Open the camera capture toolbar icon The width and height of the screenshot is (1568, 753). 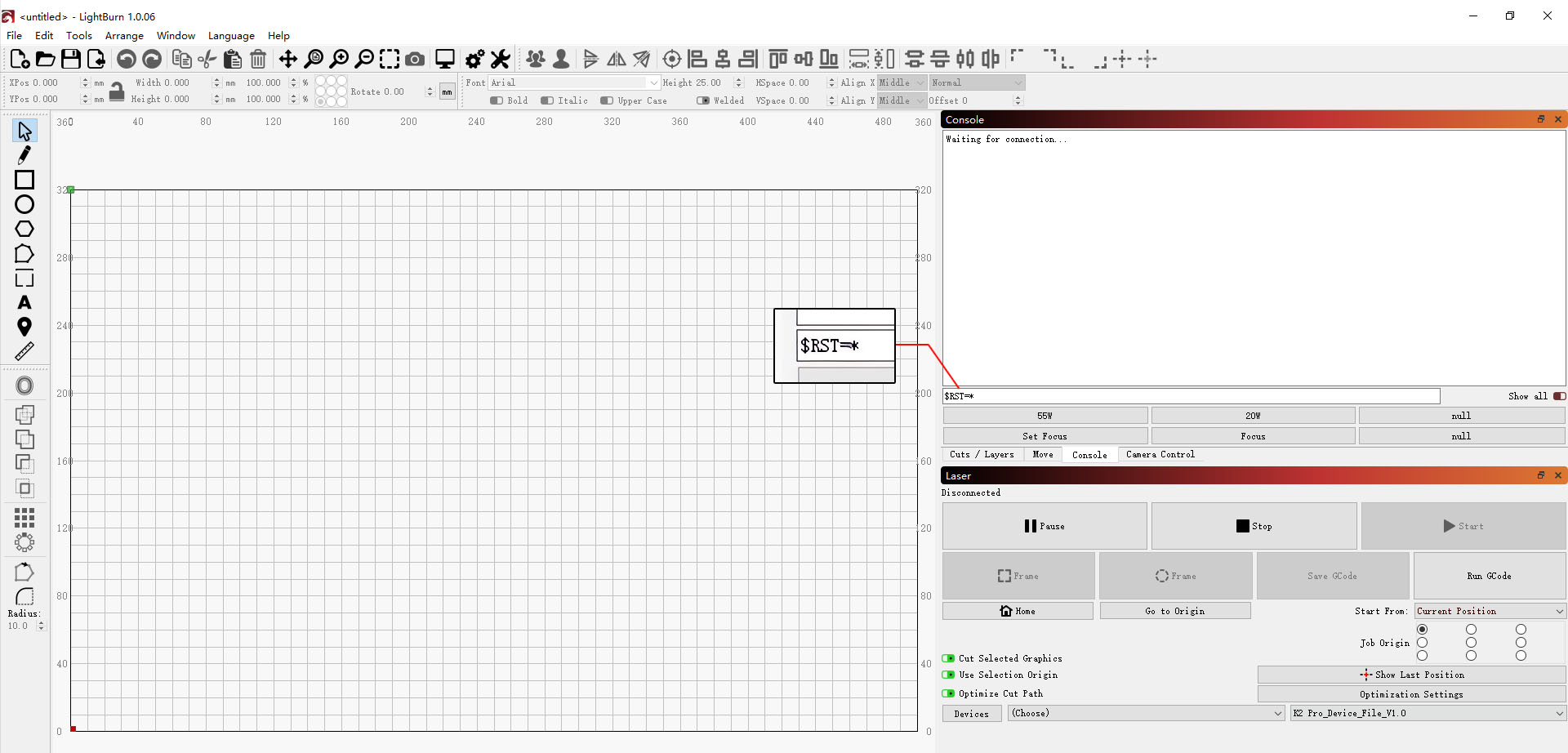(415, 59)
